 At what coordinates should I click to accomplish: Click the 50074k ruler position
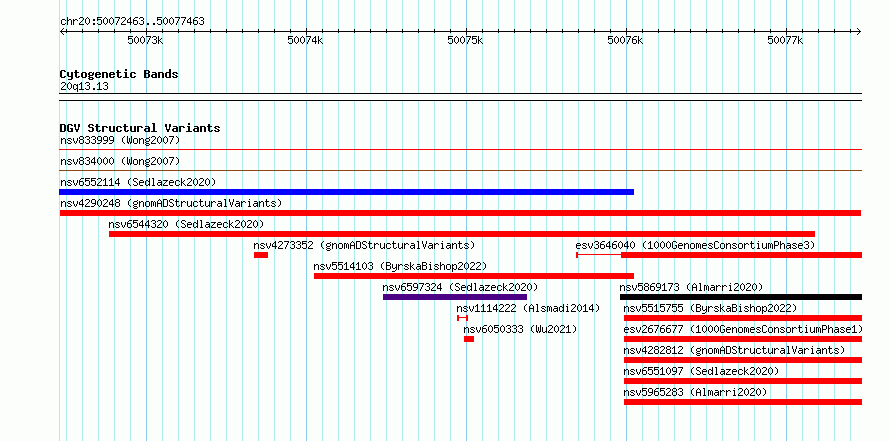pyautogui.click(x=306, y=40)
